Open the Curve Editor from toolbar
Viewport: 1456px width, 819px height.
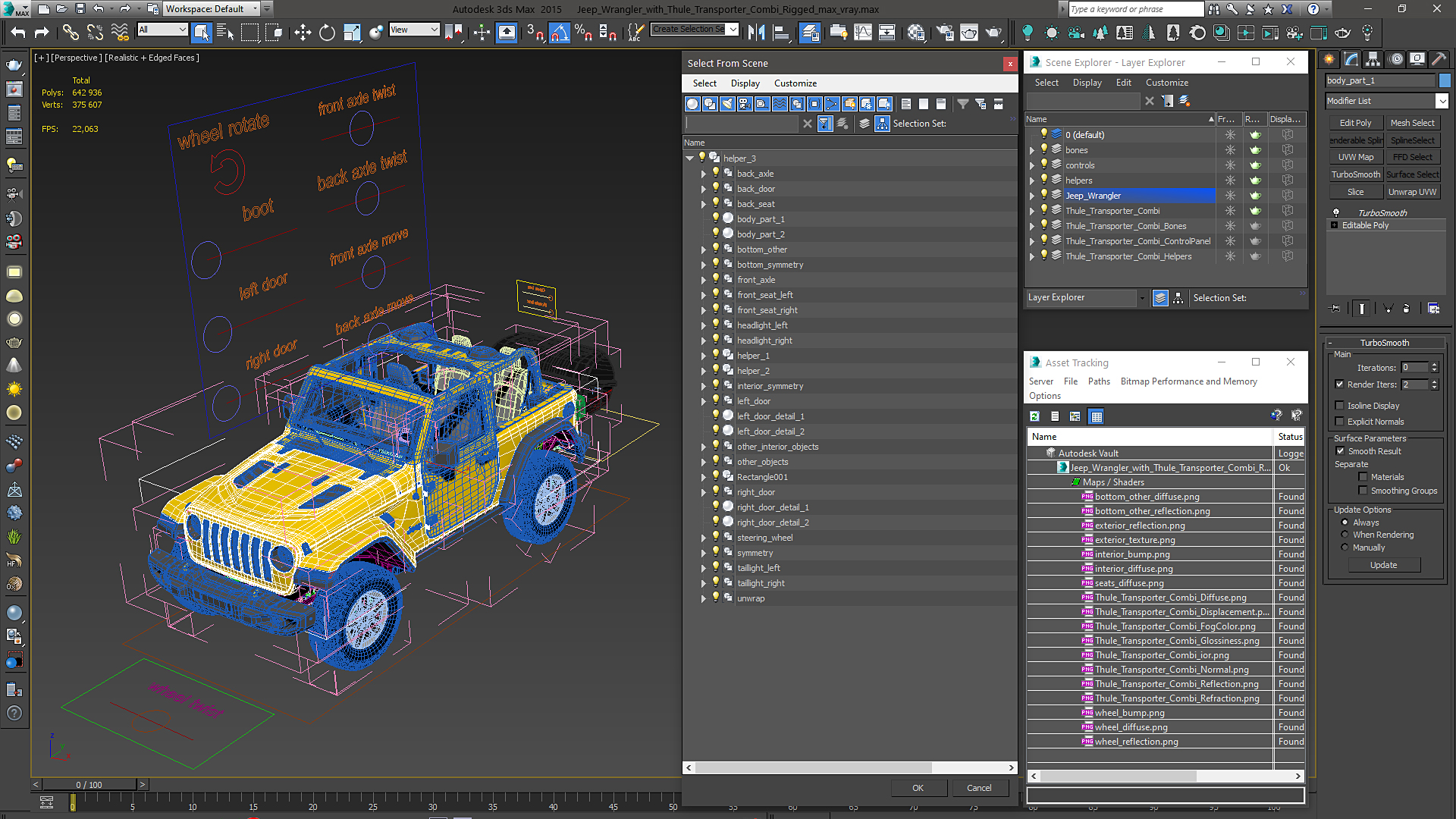click(x=863, y=32)
